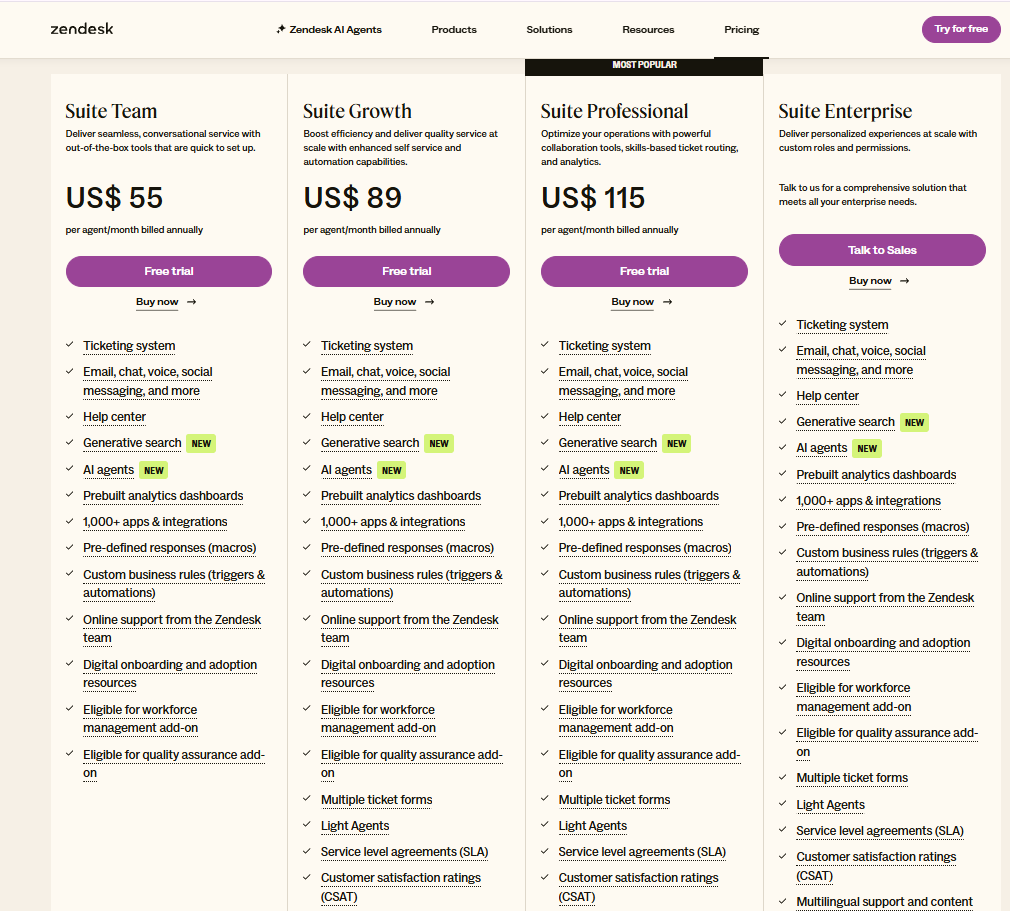Open Light Agents link under Suite Growth
The width and height of the screenshot is (1010, 911).
click(355, 826)
